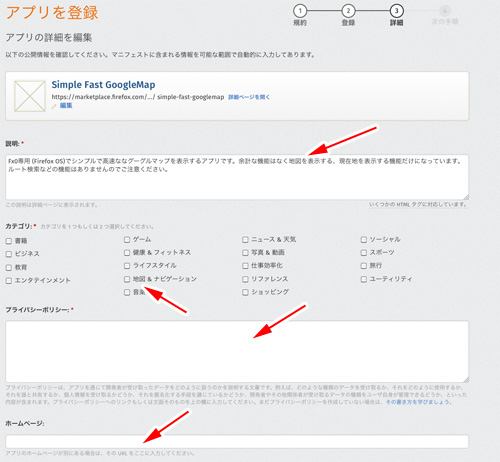
Task: Tick the 旅行 category checkbox
Action: [364, 266]
